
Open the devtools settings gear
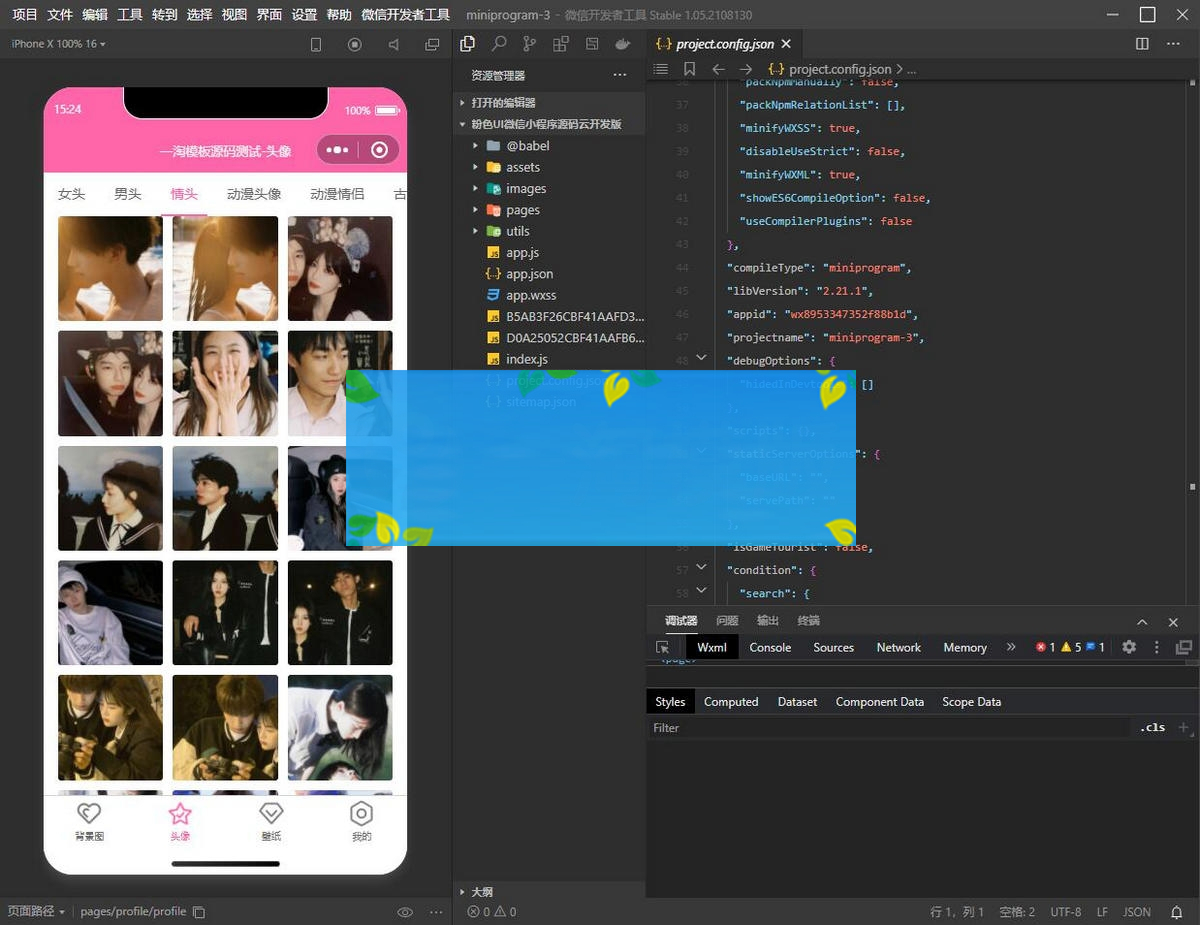(1129, 647)
